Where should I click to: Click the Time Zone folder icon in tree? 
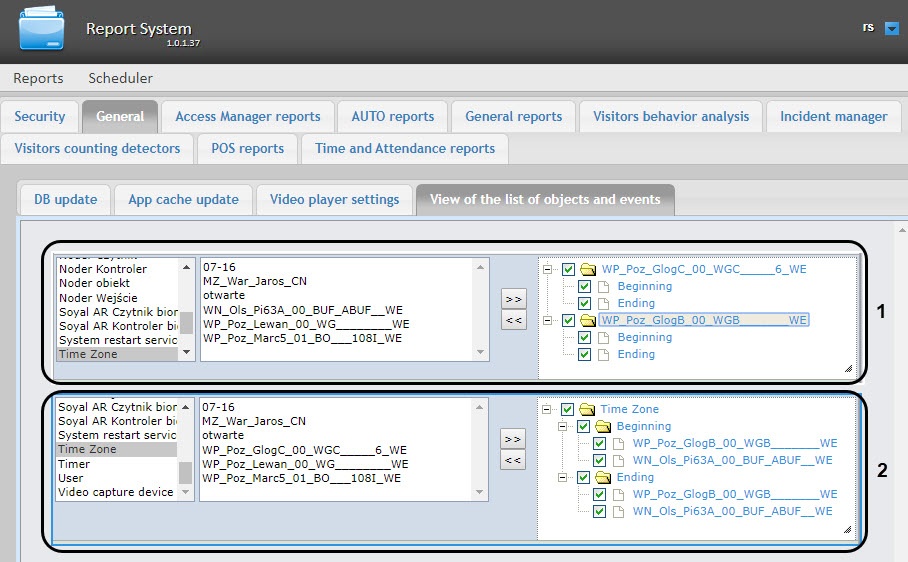pyautogui.click(x=587, y=409)
